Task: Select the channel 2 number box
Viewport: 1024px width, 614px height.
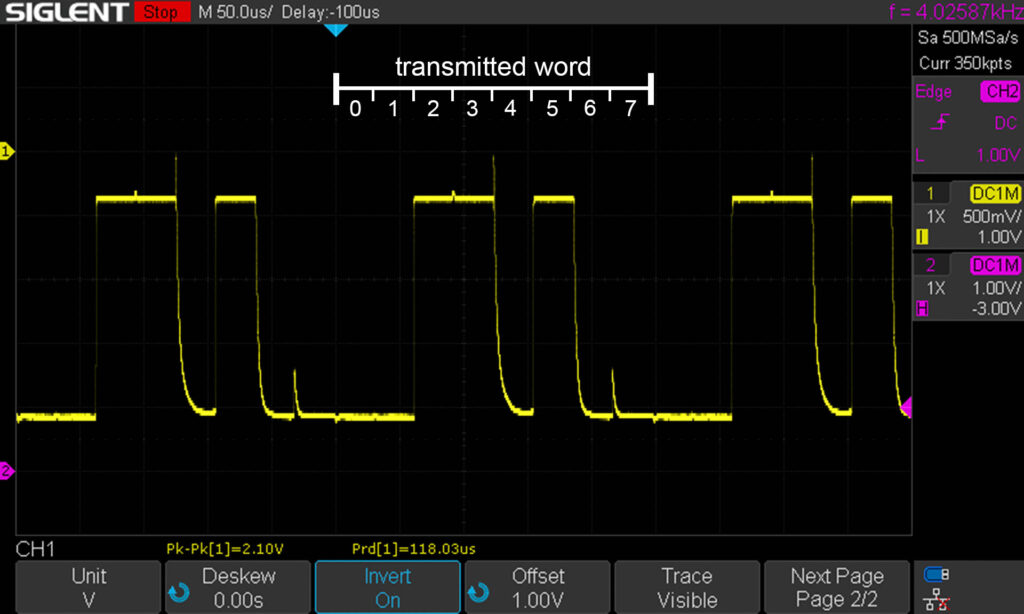Action: pos(931,265)
